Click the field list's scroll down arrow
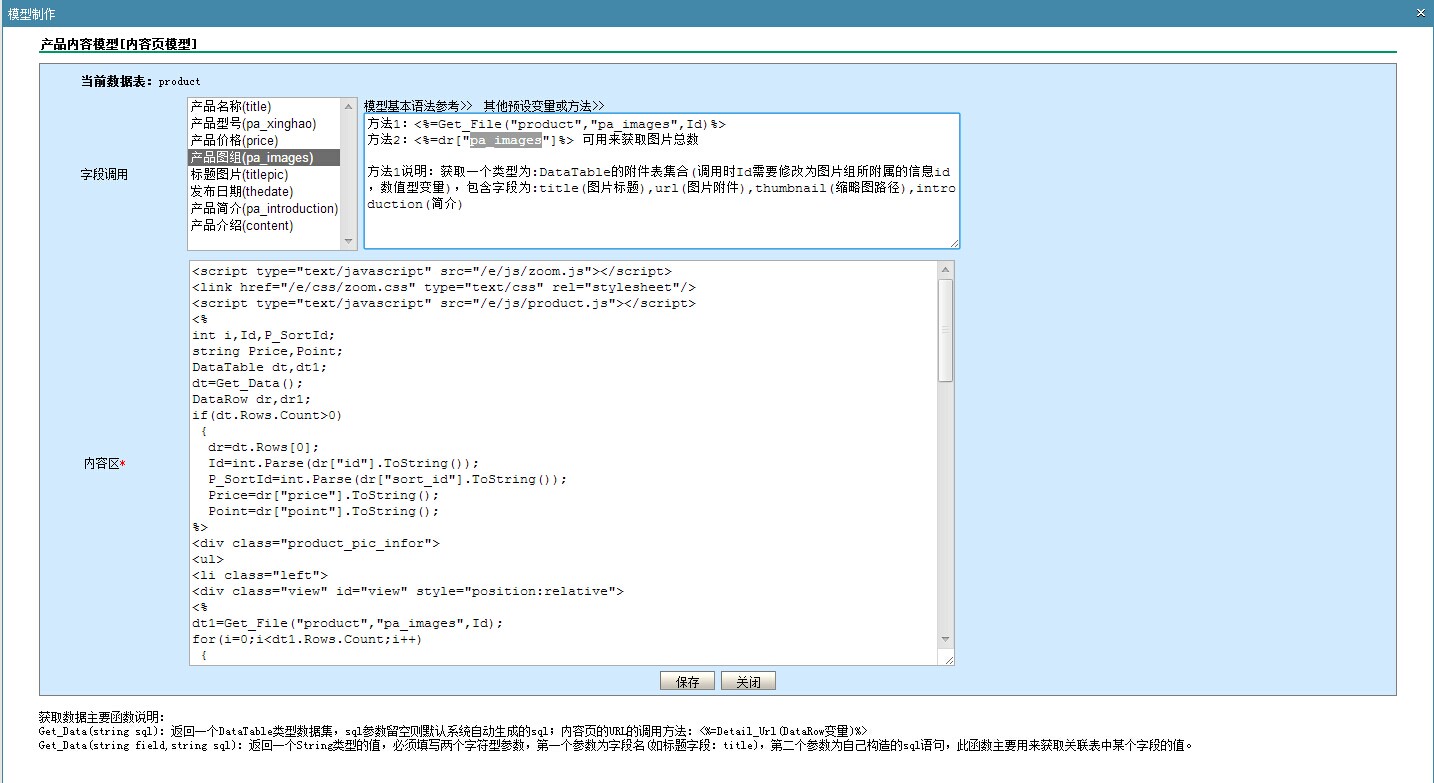Screen dimensions: 1434x783 (x=349, y=241)
